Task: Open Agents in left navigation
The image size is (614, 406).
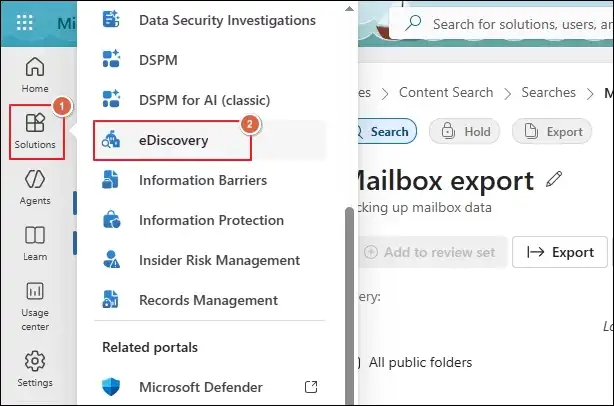Action: tap(35, 187)
